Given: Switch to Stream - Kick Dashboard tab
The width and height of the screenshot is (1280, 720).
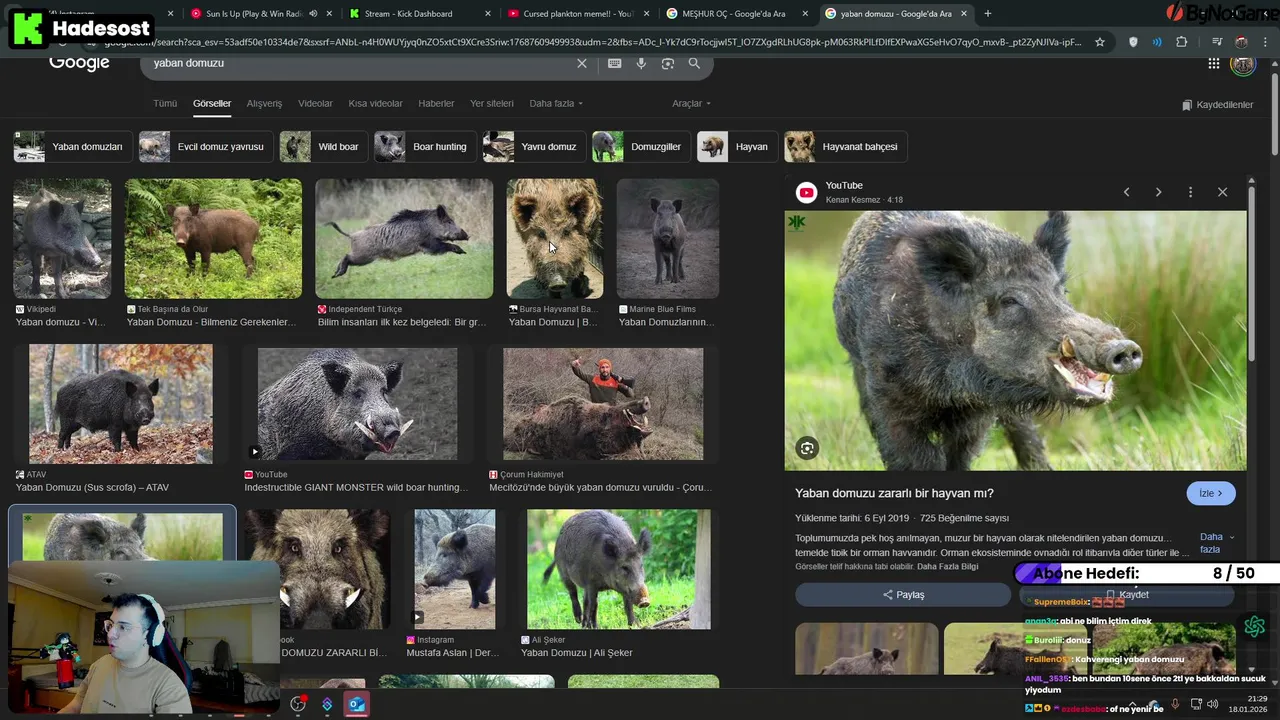Looking at the screenshot, I should click(x=420, y=14).
